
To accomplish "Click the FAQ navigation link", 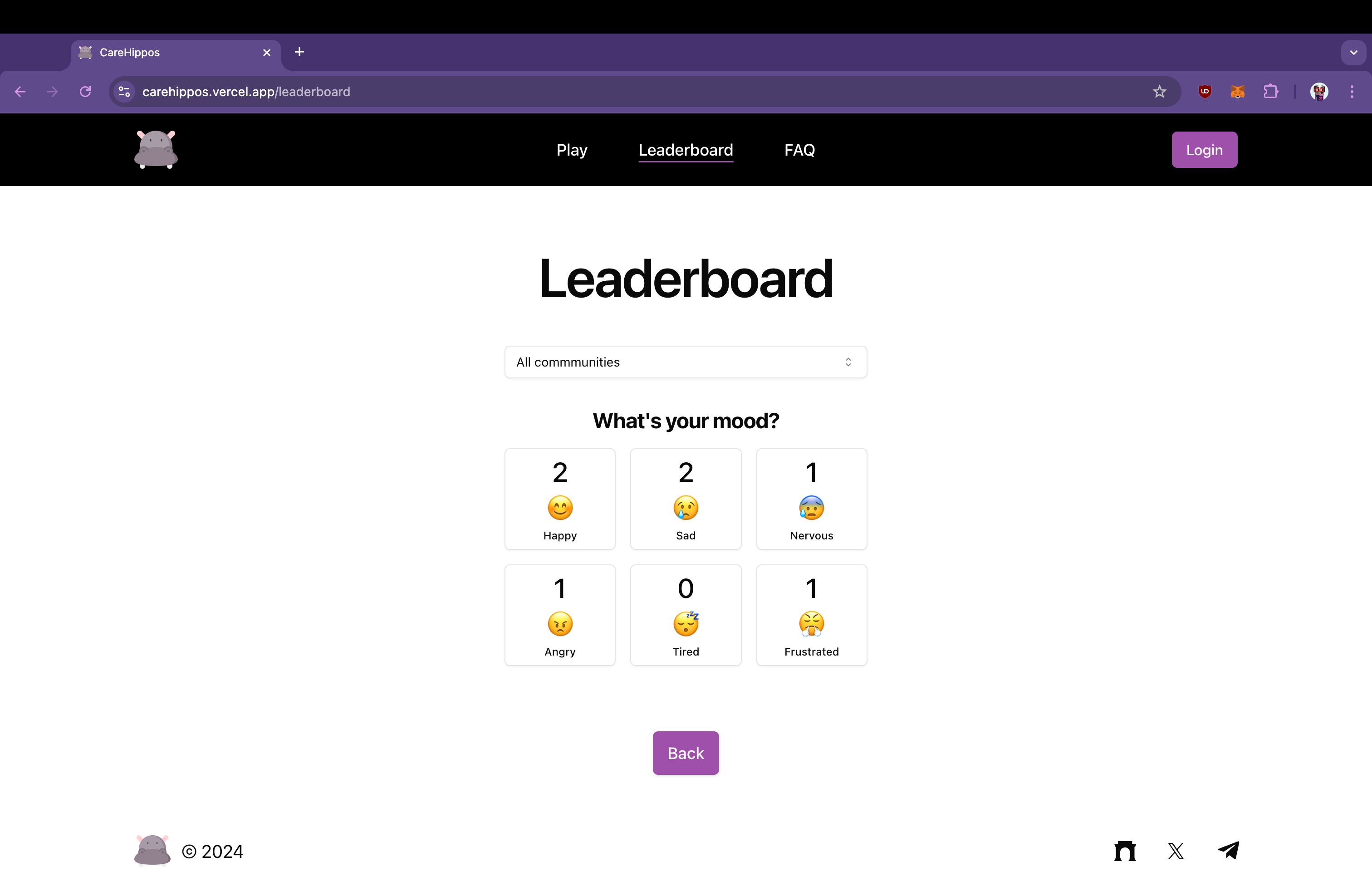I will pyautogui.click(x=799, y=149).
